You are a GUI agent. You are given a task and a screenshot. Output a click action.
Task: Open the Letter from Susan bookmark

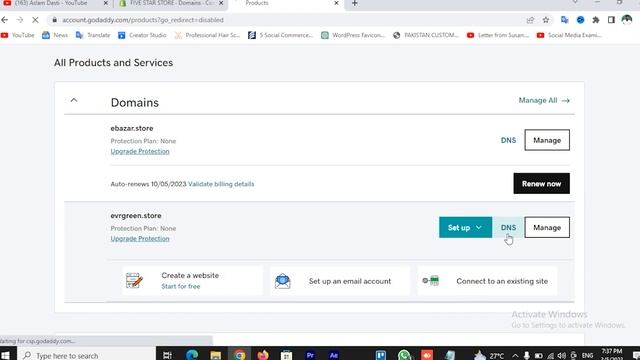(498, 35)
